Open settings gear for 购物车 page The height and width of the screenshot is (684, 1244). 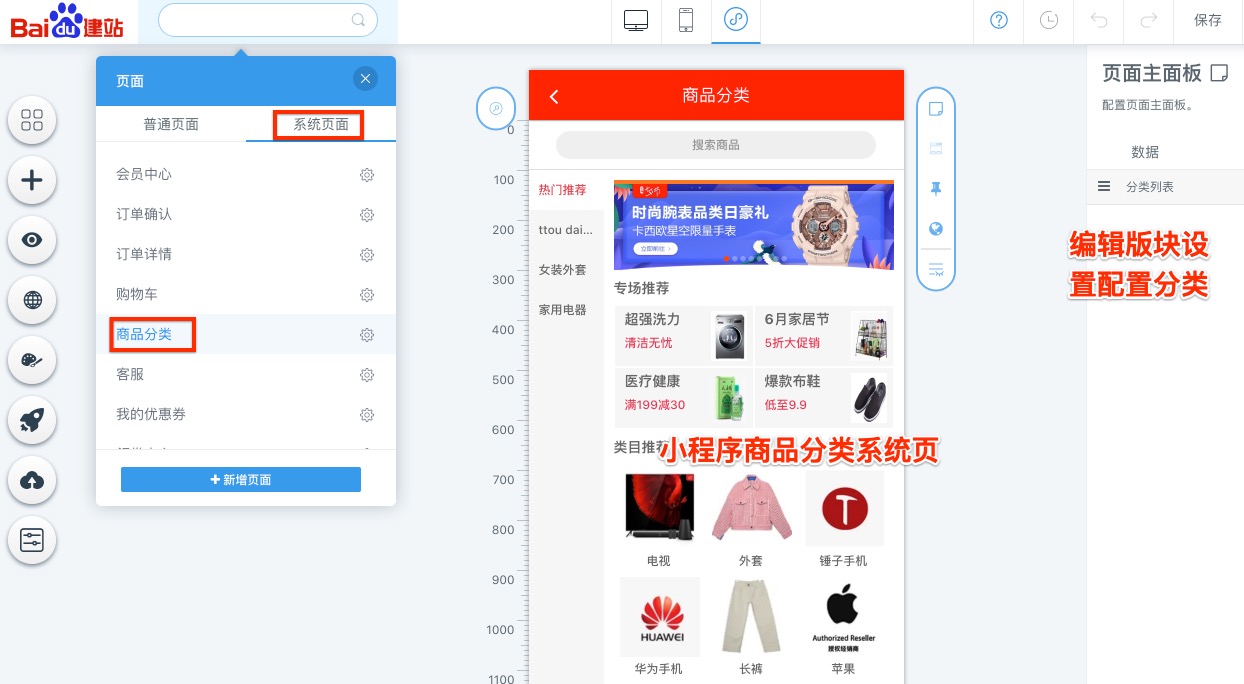(x=367, y=295)
